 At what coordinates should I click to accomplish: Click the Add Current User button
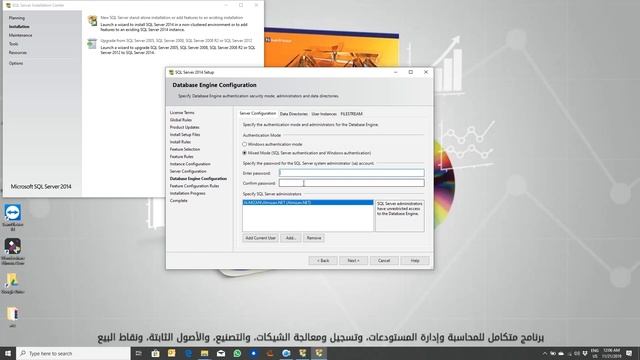(260, 238)
